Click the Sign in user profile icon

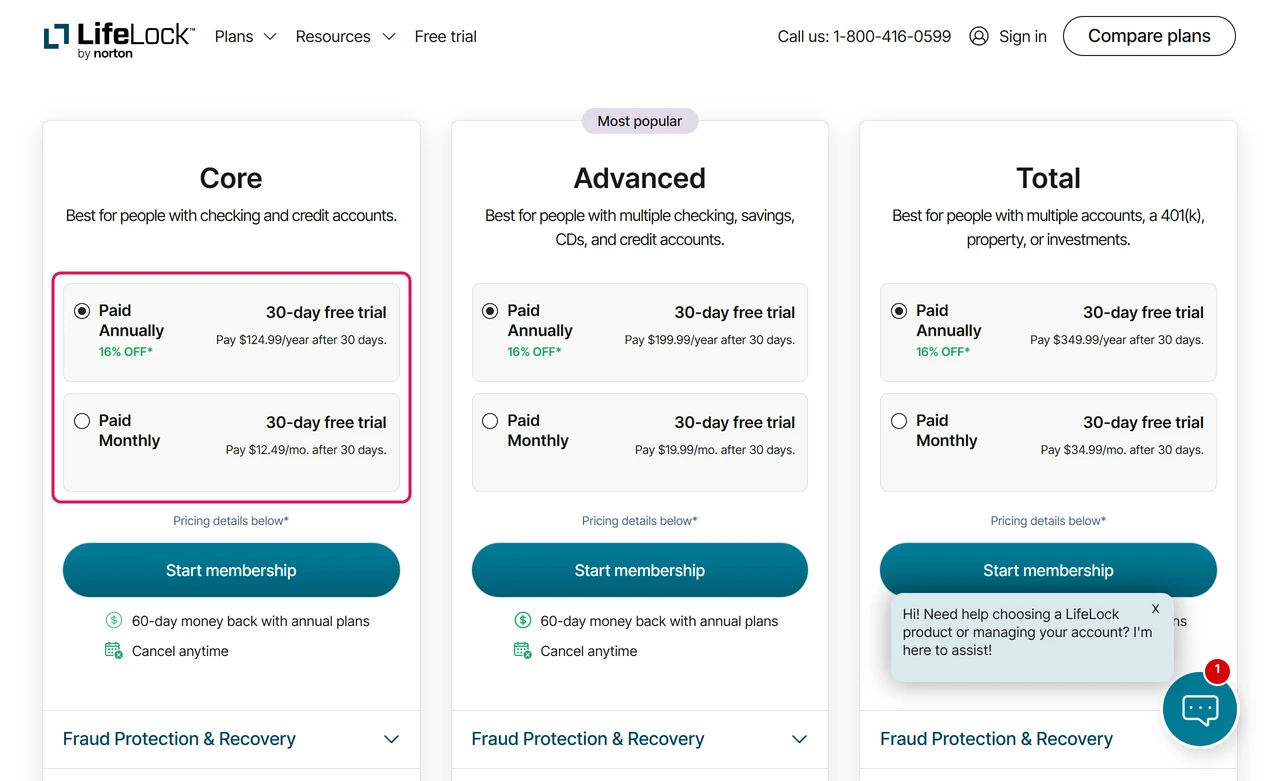979,36
